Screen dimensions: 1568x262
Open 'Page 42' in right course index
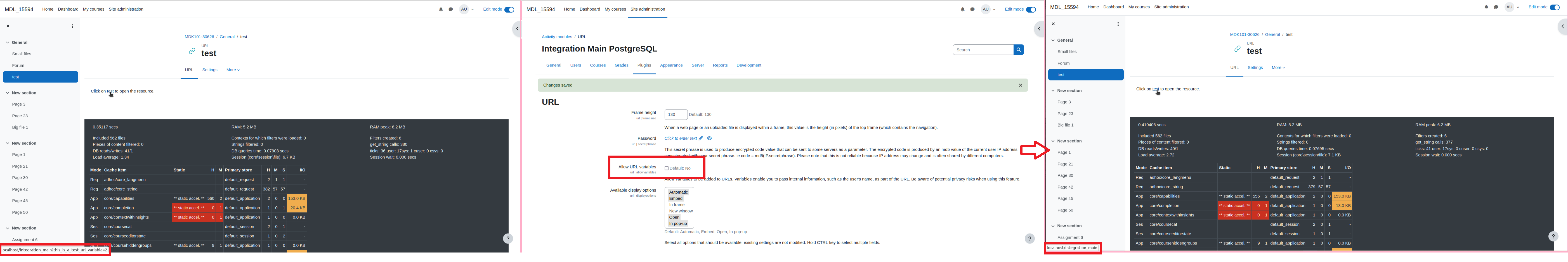(x=1065, y=187)
